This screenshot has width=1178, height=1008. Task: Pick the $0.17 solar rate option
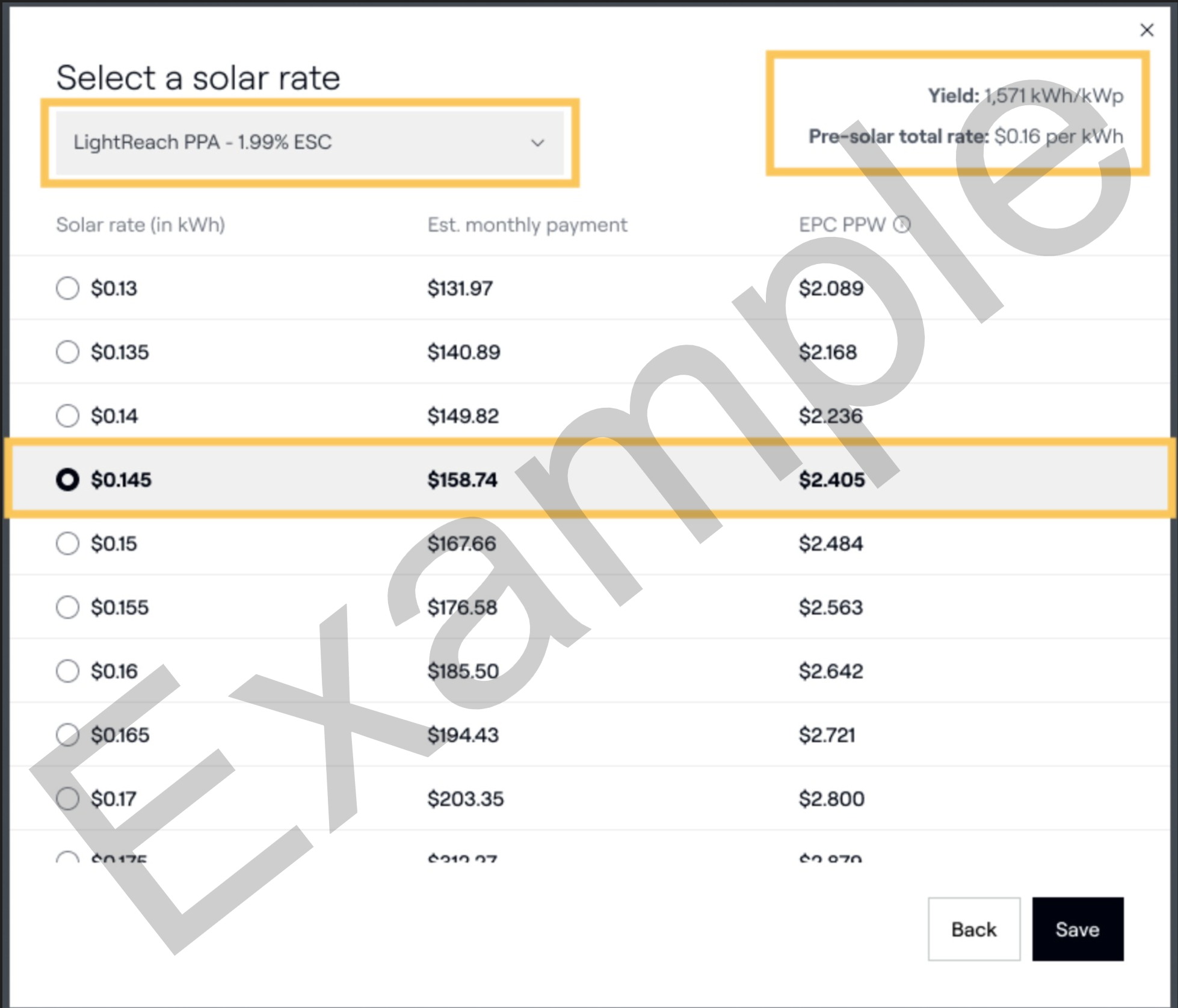[67, 799]
